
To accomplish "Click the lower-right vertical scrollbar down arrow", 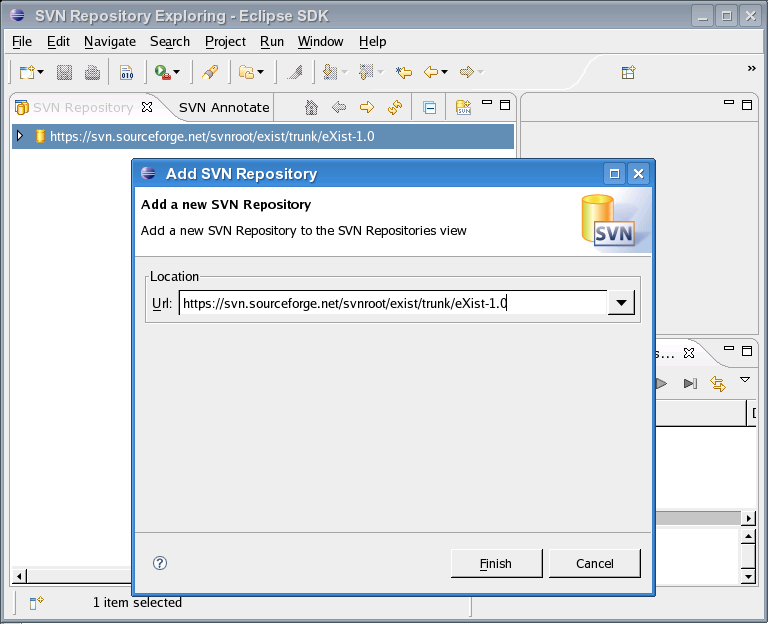I will pos(748,576).
